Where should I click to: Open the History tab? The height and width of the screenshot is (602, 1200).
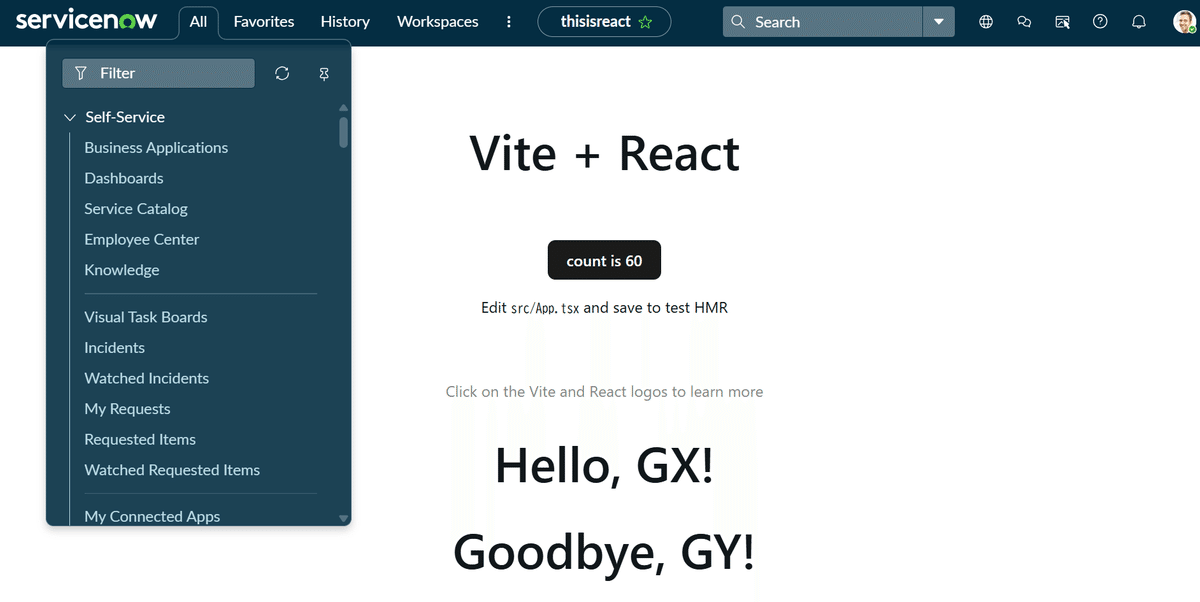click(x=345, y=22)
